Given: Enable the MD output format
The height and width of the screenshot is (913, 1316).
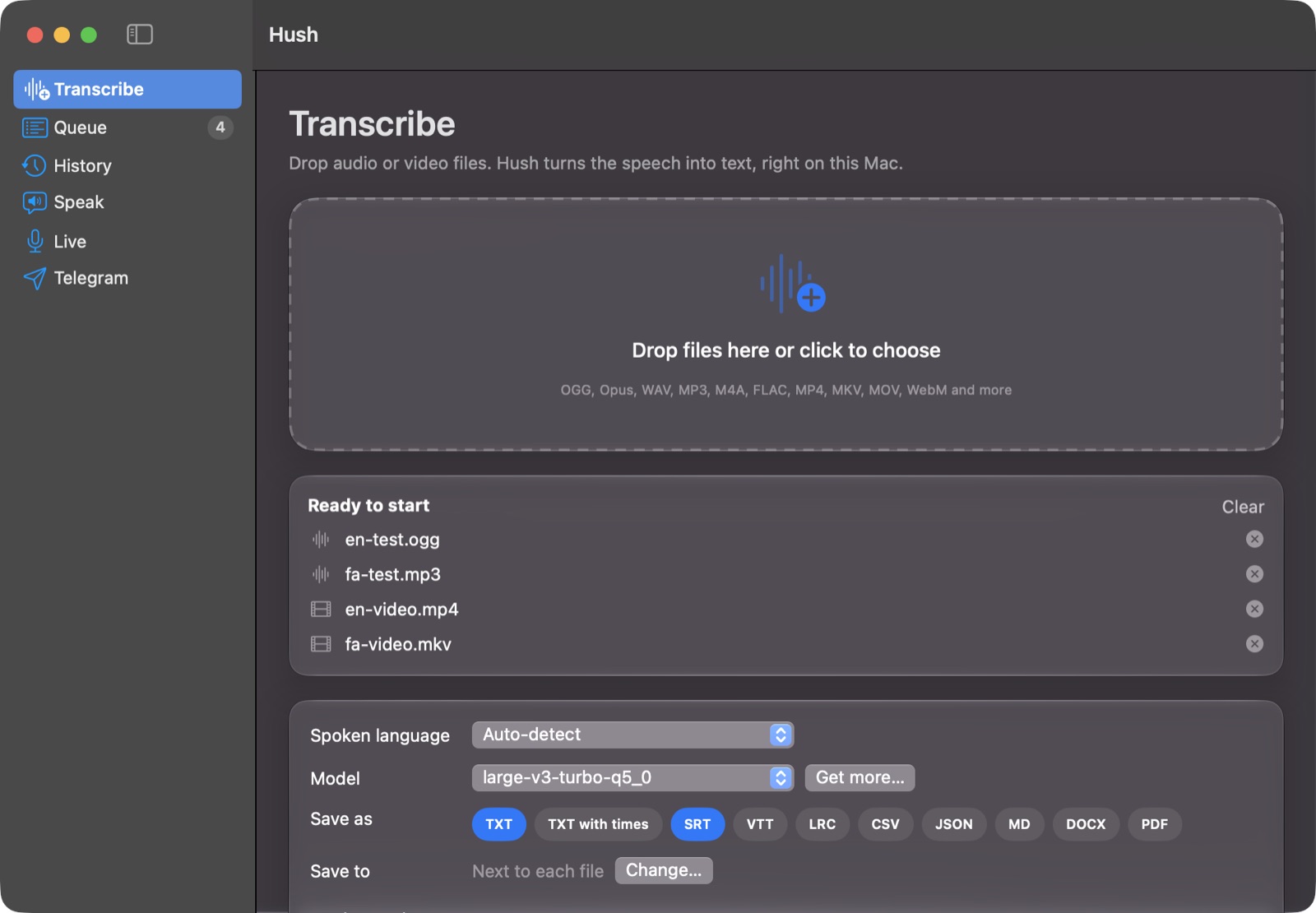Looking at the screenshot, I should coord(1019,824).
